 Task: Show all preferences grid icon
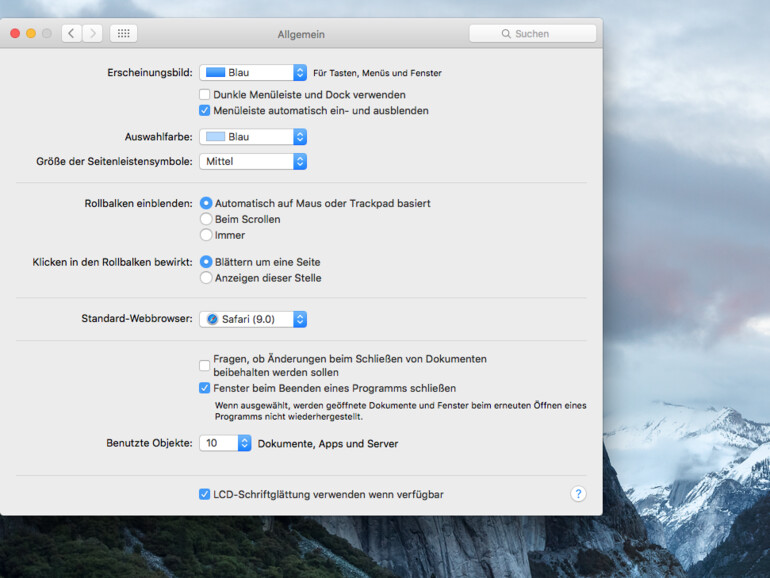click(123, 33)
